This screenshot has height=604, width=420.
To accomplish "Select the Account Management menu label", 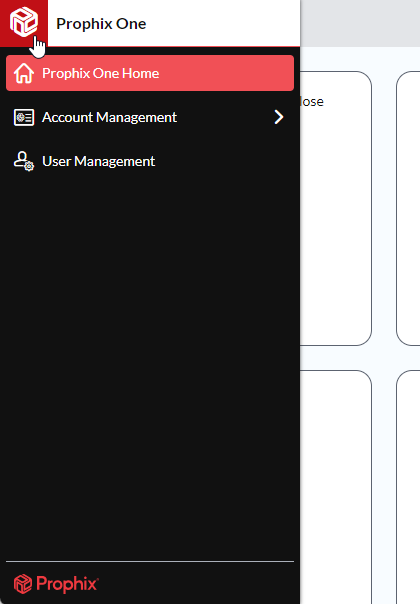I will (109, 117).
